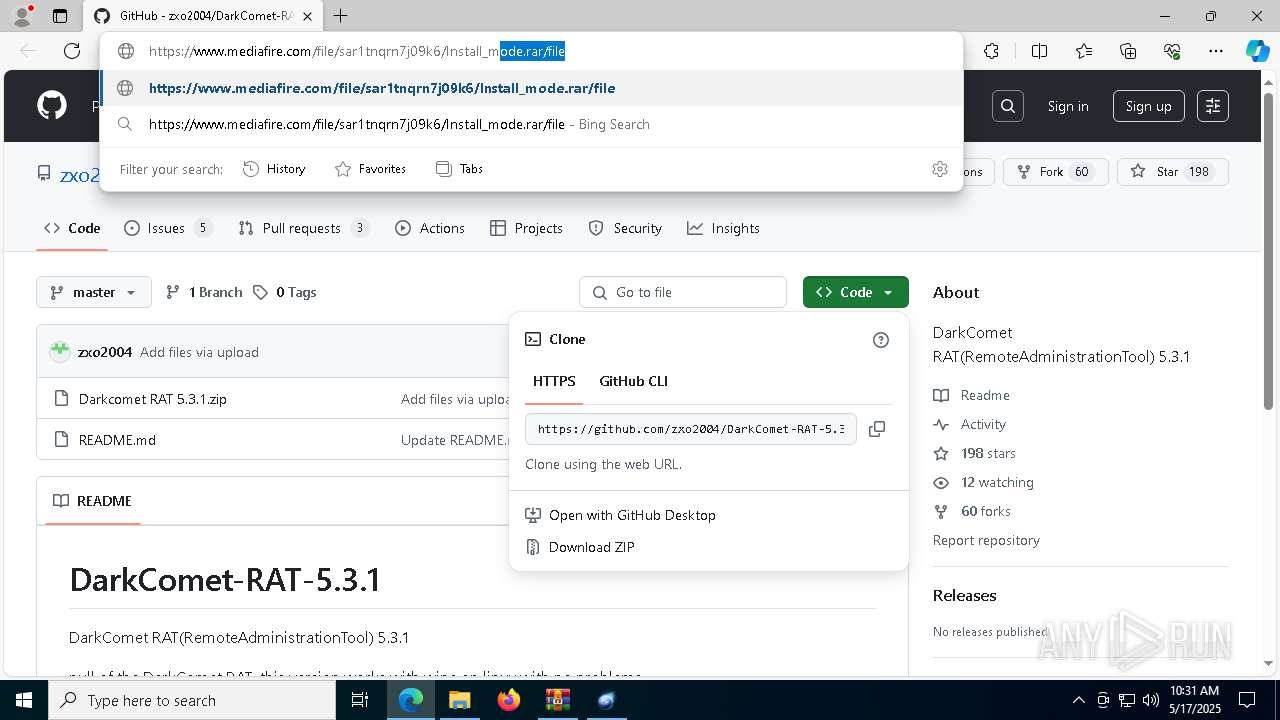Open WinRAR from taskbar
The height and width of the screenshot is (720, 1280).
point(557,700)
